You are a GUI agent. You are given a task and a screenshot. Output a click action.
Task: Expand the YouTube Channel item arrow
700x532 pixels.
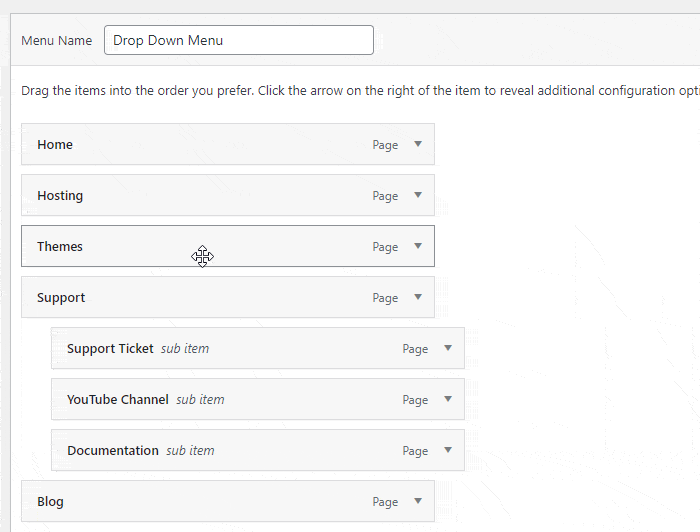click(x=448, y=399)
